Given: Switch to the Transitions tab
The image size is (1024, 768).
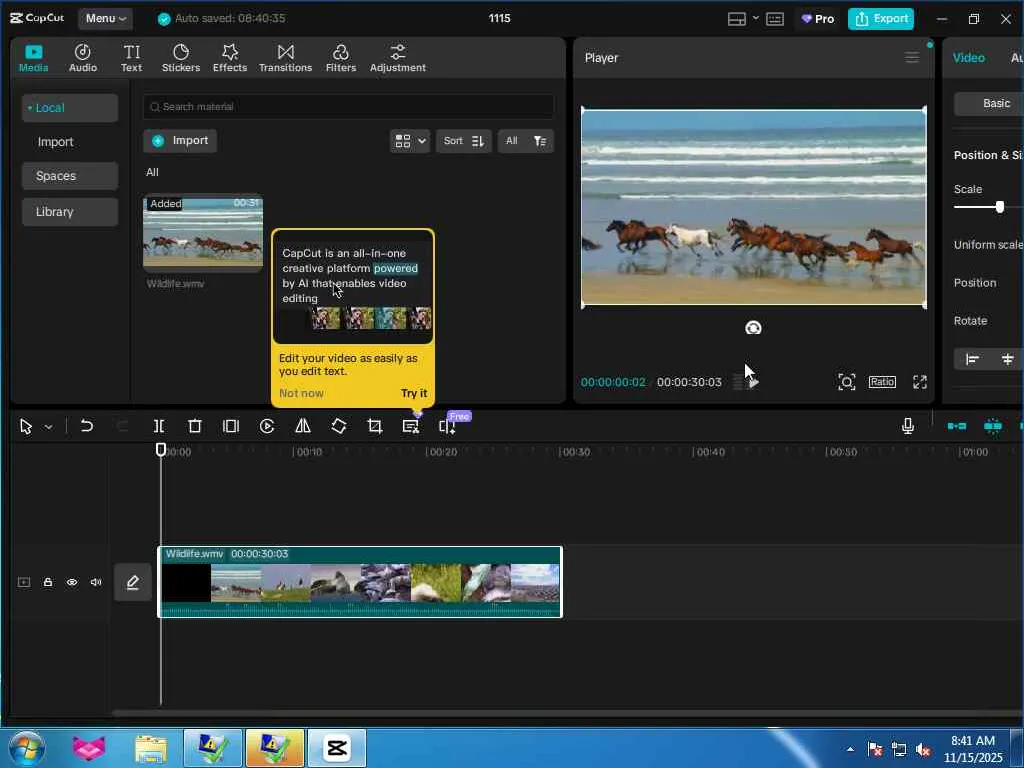Looking at the screenshot, I should 285,58.
